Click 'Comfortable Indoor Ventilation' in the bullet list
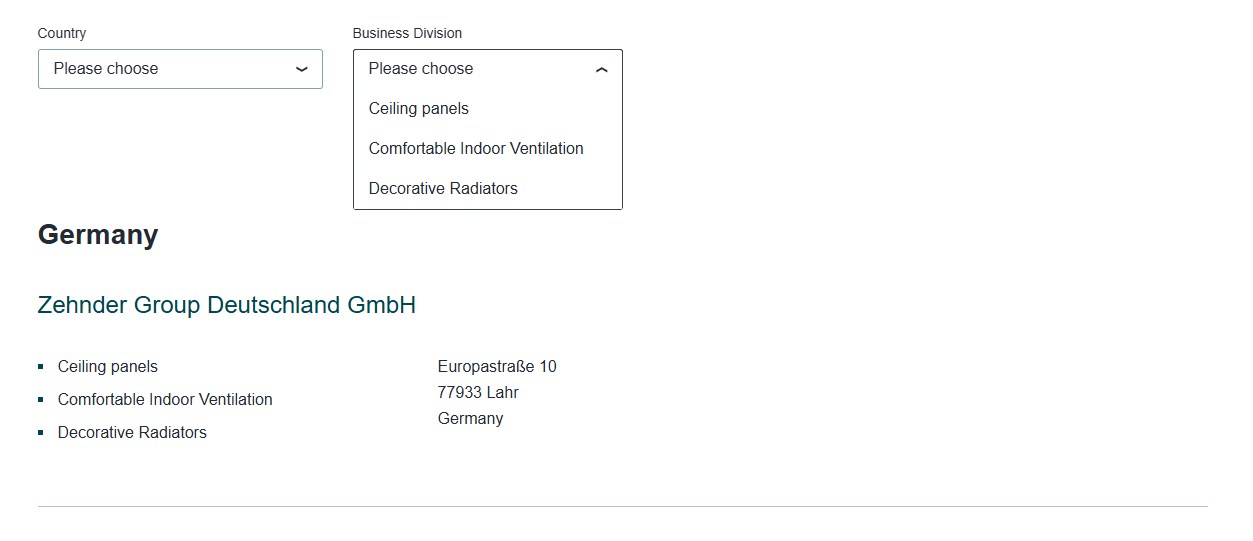This screenshot has height=541, width=1253. pyautogui.click(x=165, y=400)
